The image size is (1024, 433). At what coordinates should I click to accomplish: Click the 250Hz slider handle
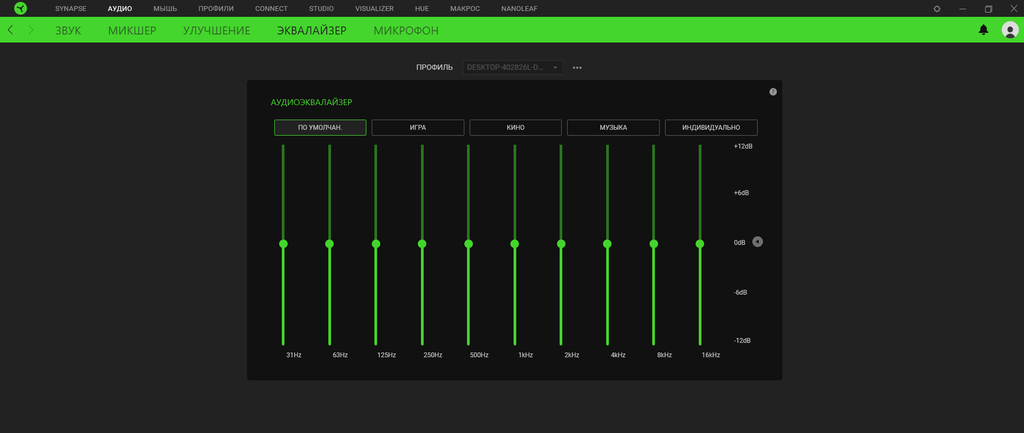(x=422, y=244)
